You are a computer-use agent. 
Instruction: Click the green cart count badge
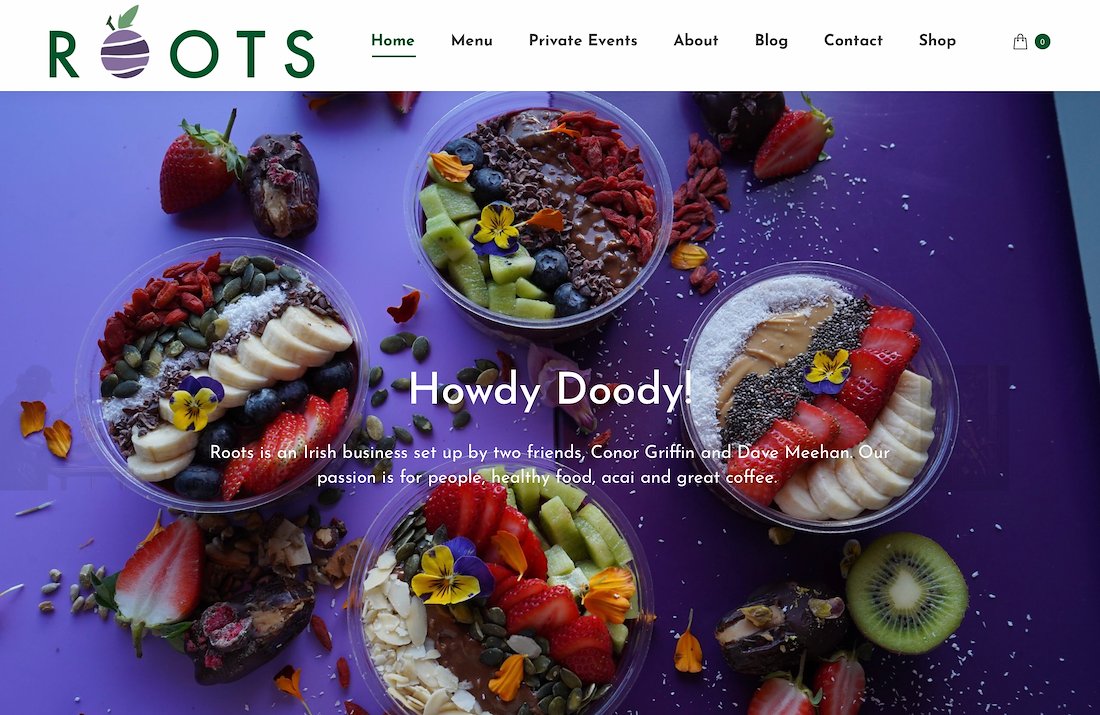pyautogui.click(x=1042, y=42)
